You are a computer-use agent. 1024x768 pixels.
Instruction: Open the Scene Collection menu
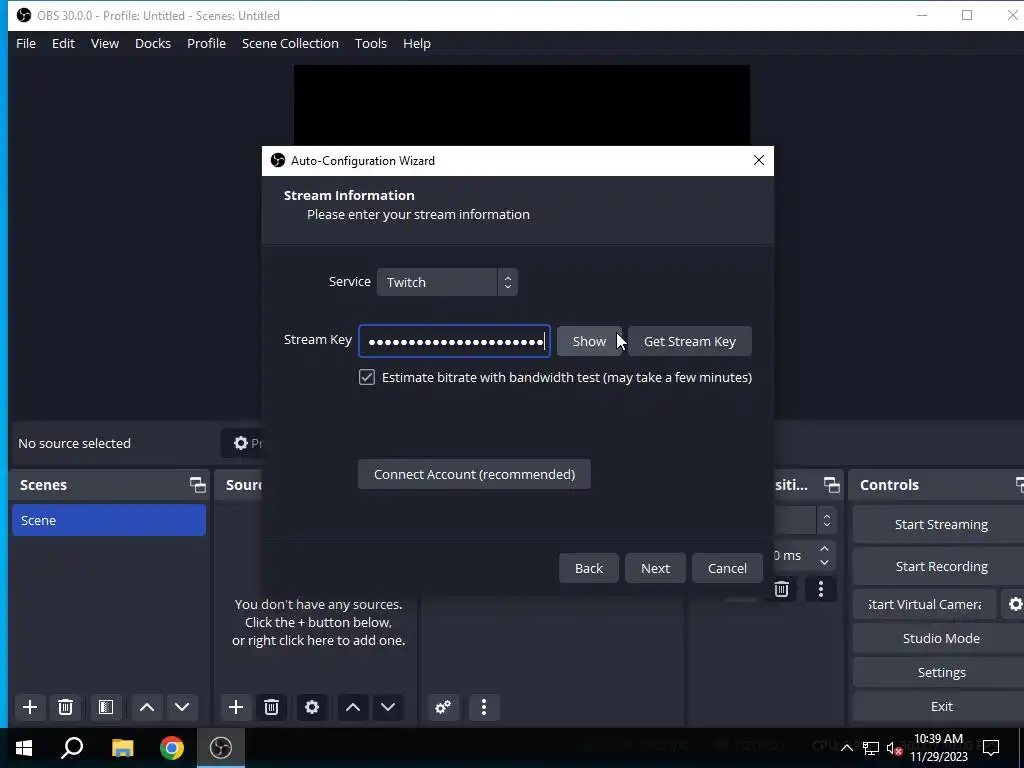[x=290, y=43]
